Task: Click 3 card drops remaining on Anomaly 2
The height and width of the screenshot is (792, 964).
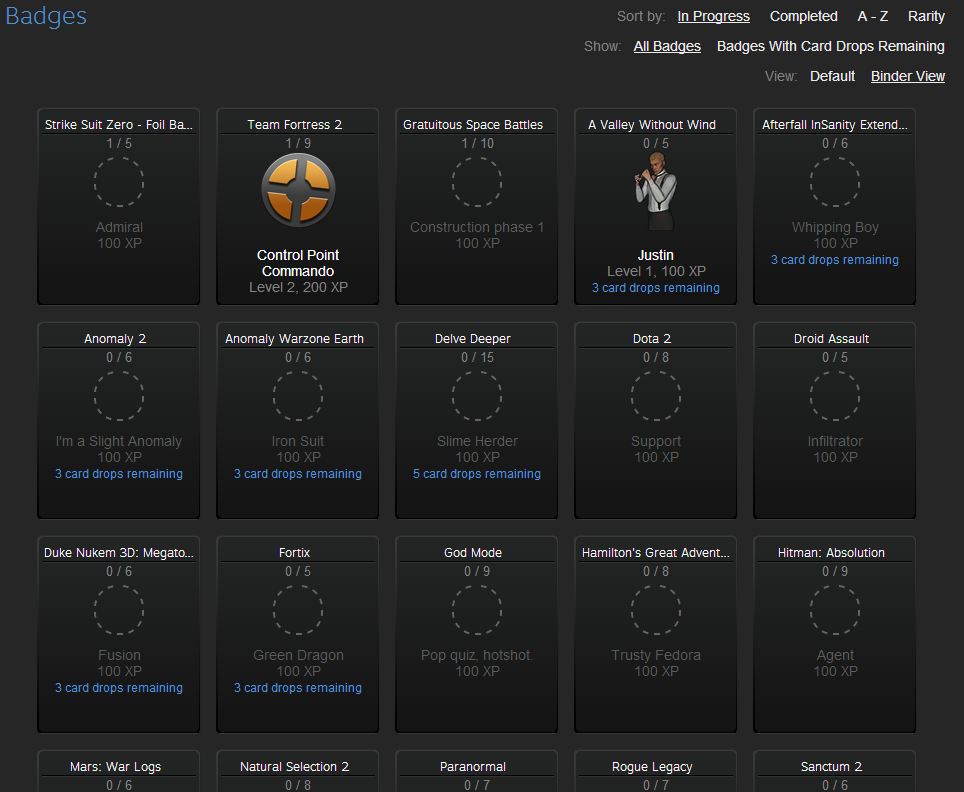Action: pos(119,474)
